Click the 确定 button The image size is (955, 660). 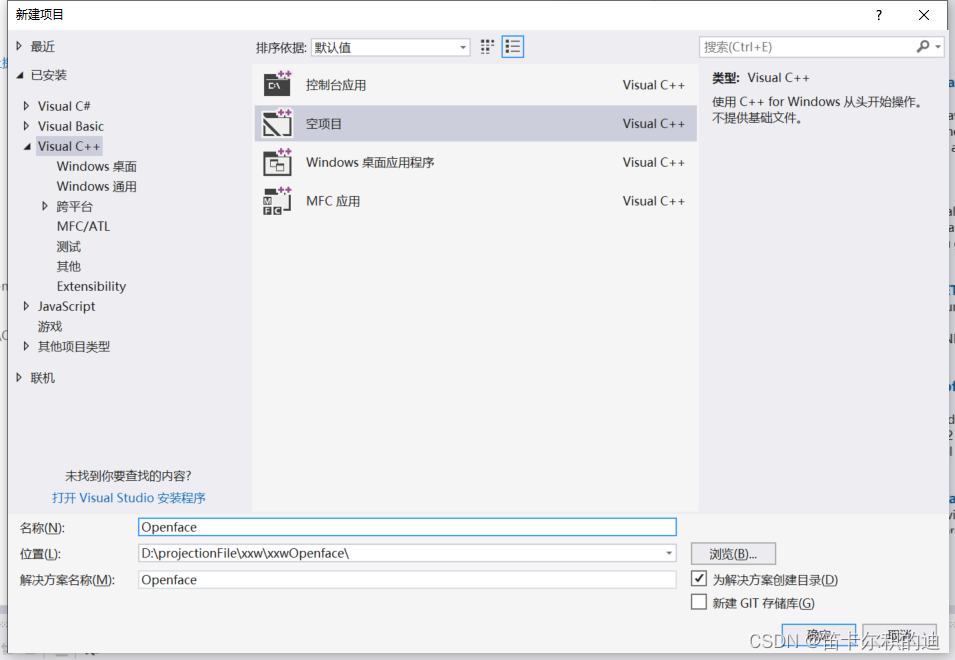point(819,635)
